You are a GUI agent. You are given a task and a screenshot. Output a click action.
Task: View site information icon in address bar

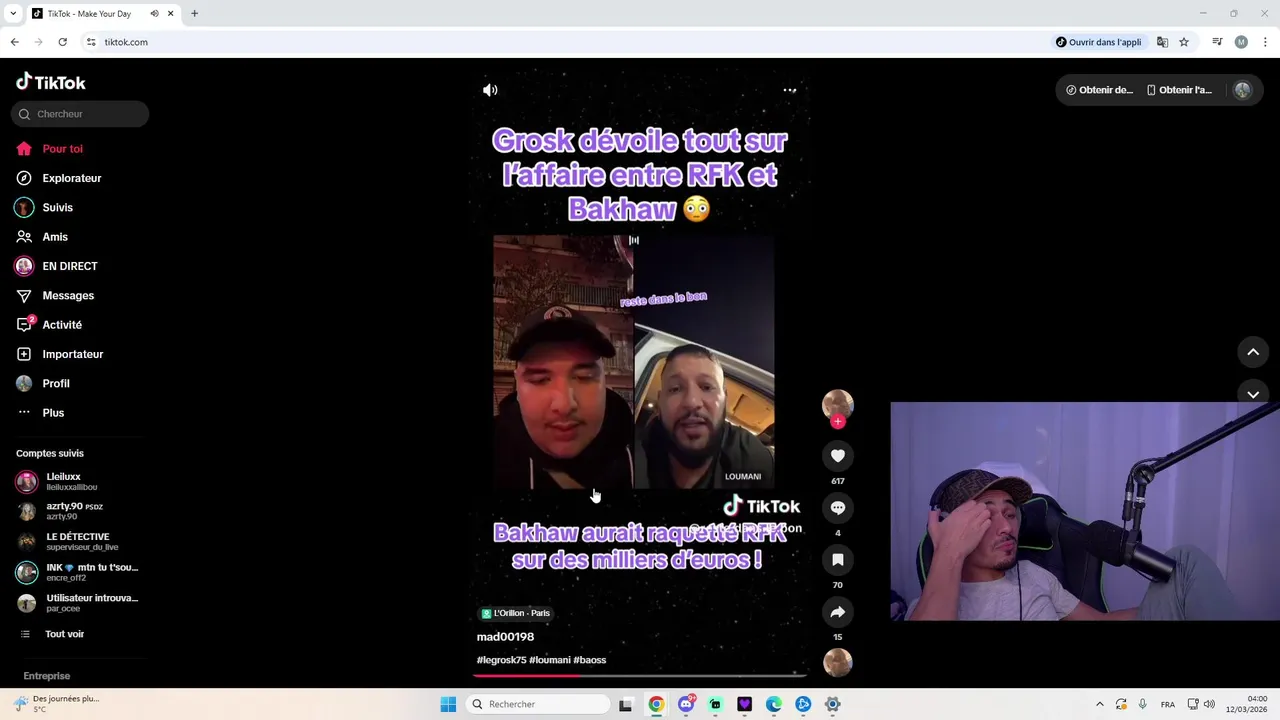[91, 42]
